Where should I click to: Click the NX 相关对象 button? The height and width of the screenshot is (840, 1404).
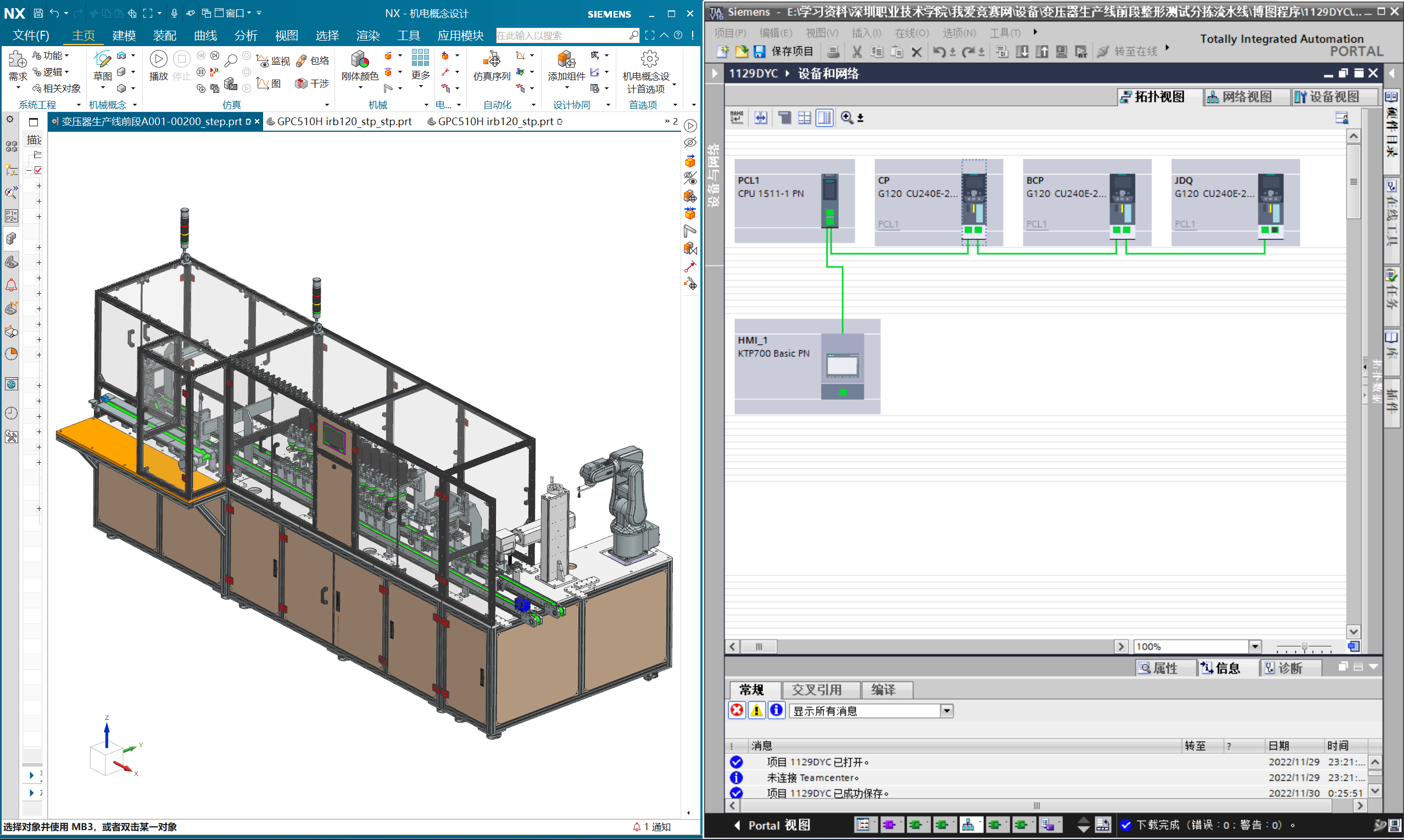tap(57, 88)
